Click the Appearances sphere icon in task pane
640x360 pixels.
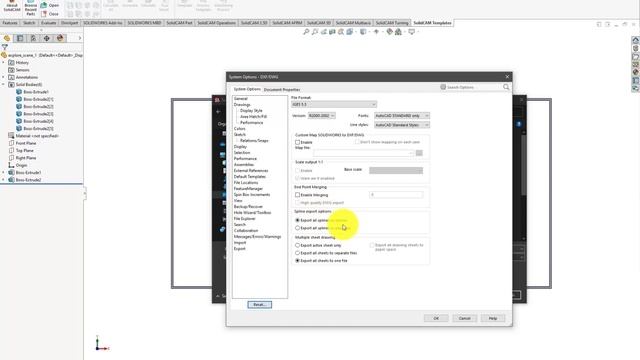tap(636, 72)
